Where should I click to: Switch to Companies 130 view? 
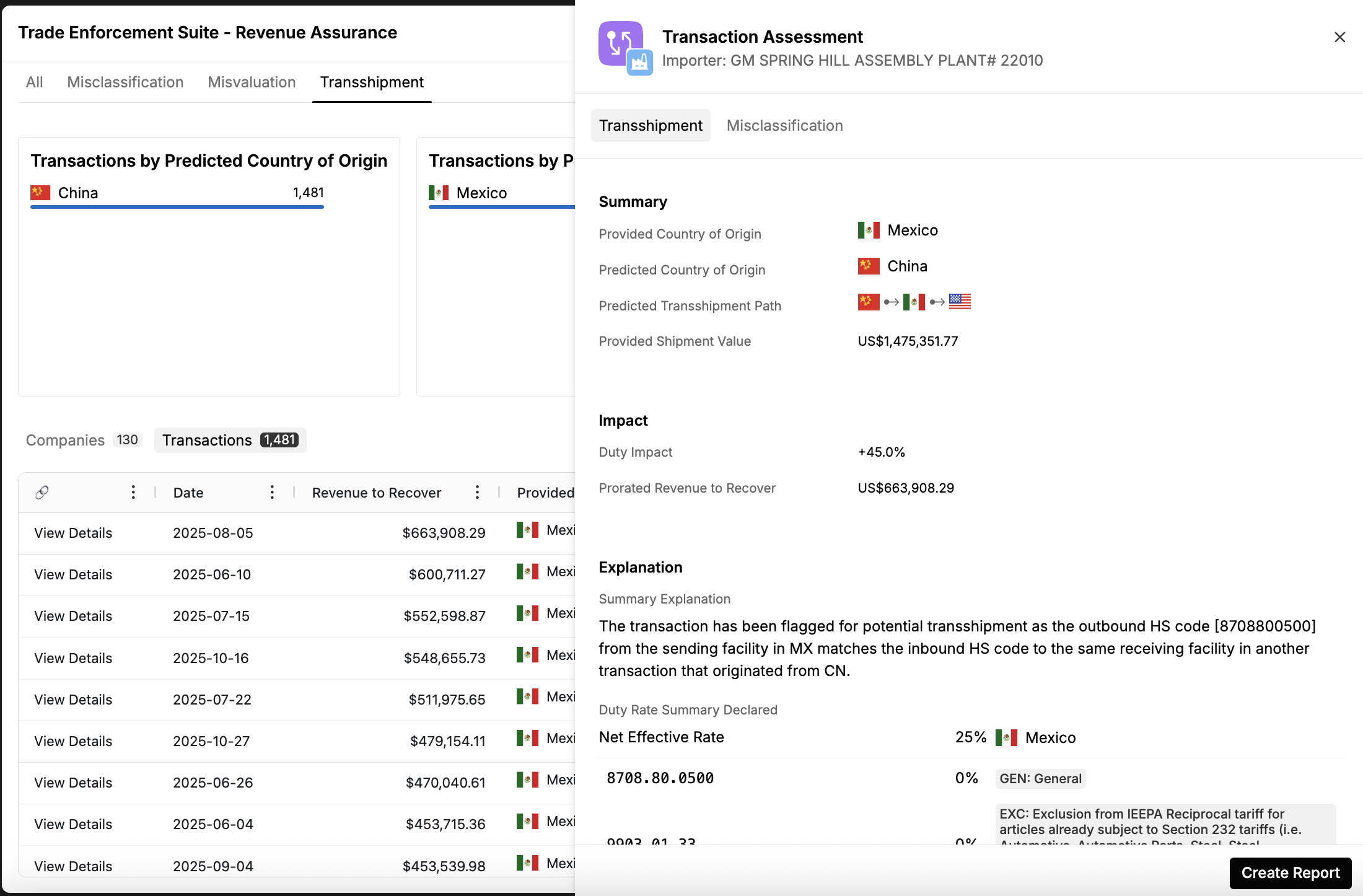(84, 440)
